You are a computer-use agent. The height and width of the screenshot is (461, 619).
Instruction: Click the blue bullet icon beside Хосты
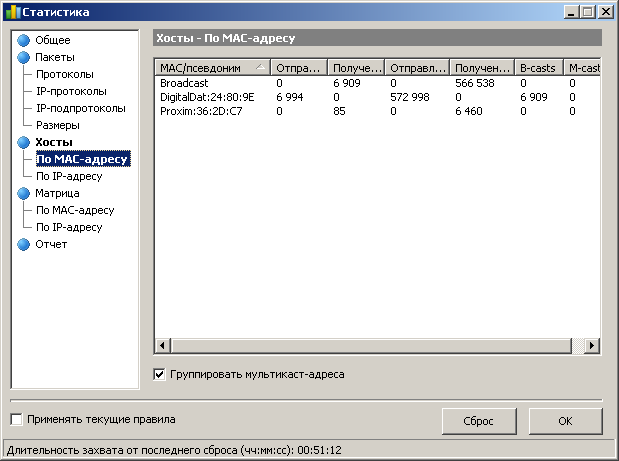click(x=24, y=142)
